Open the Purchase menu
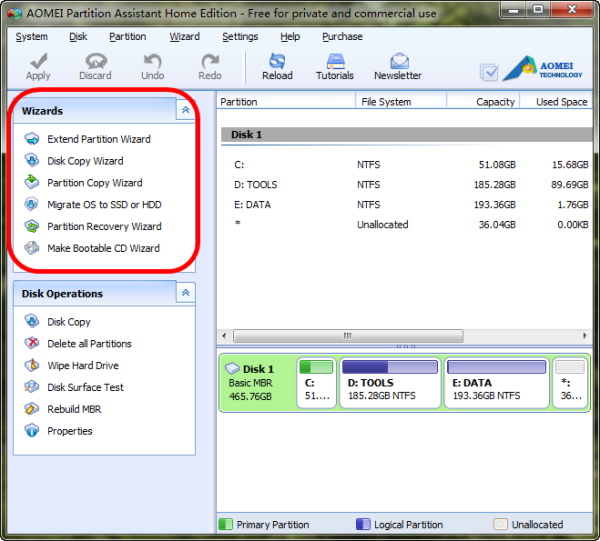This screenshot has height=541, width=600. point(342,37)
